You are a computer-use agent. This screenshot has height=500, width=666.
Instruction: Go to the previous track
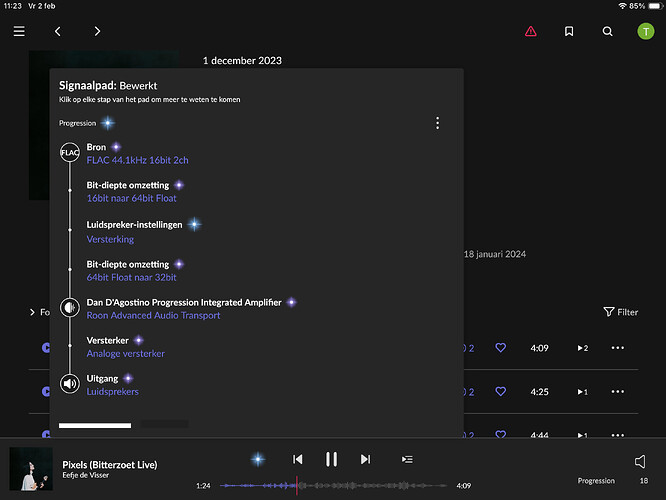click(297, 459)
